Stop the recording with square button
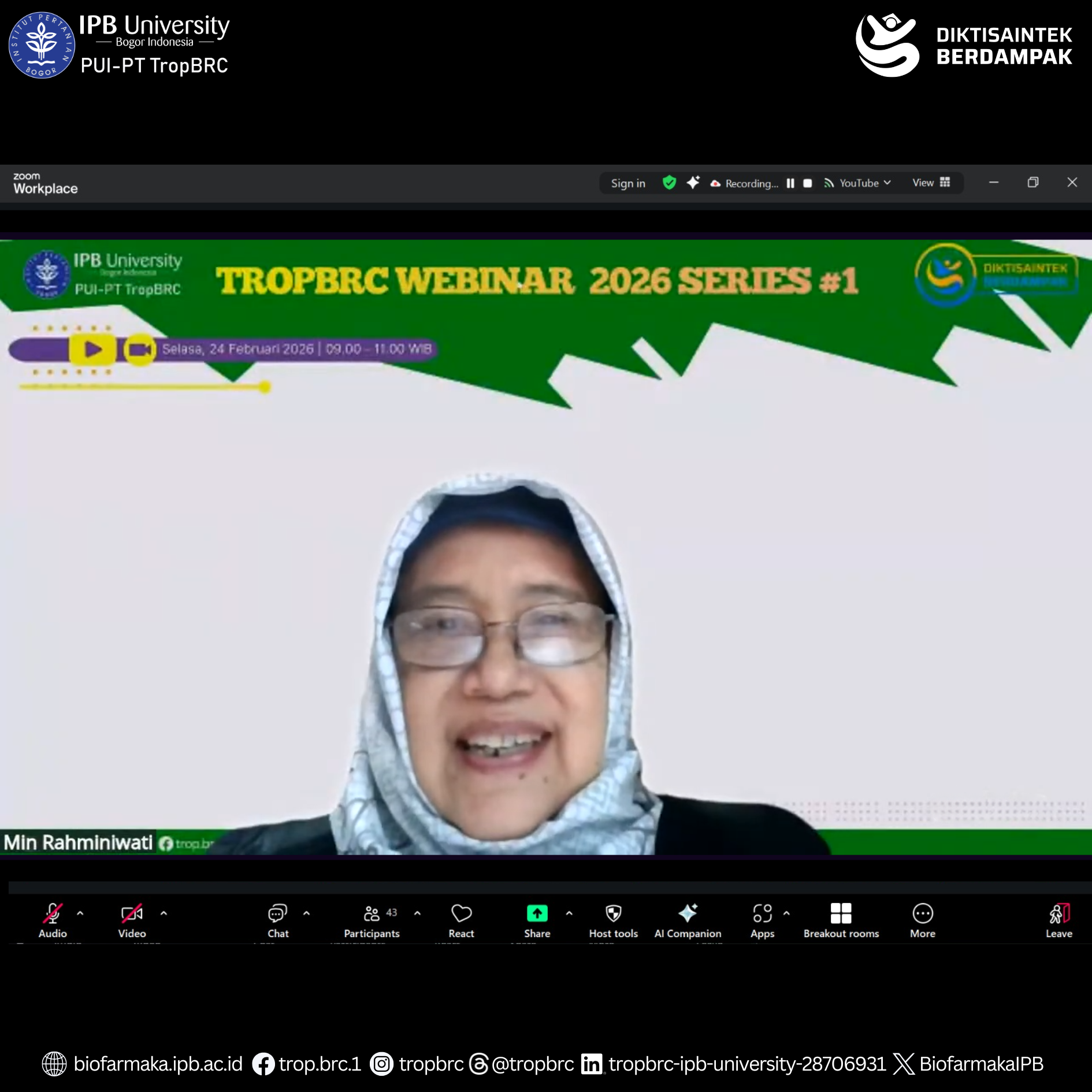Viewport: 1092px width, 1092px height. [808, 183]
